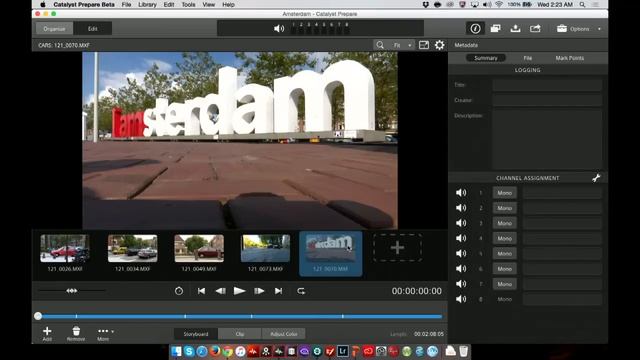Add a clip to storyboard
Image resolution: width=640 pixels, height=360 pixels.
point(47,333)
